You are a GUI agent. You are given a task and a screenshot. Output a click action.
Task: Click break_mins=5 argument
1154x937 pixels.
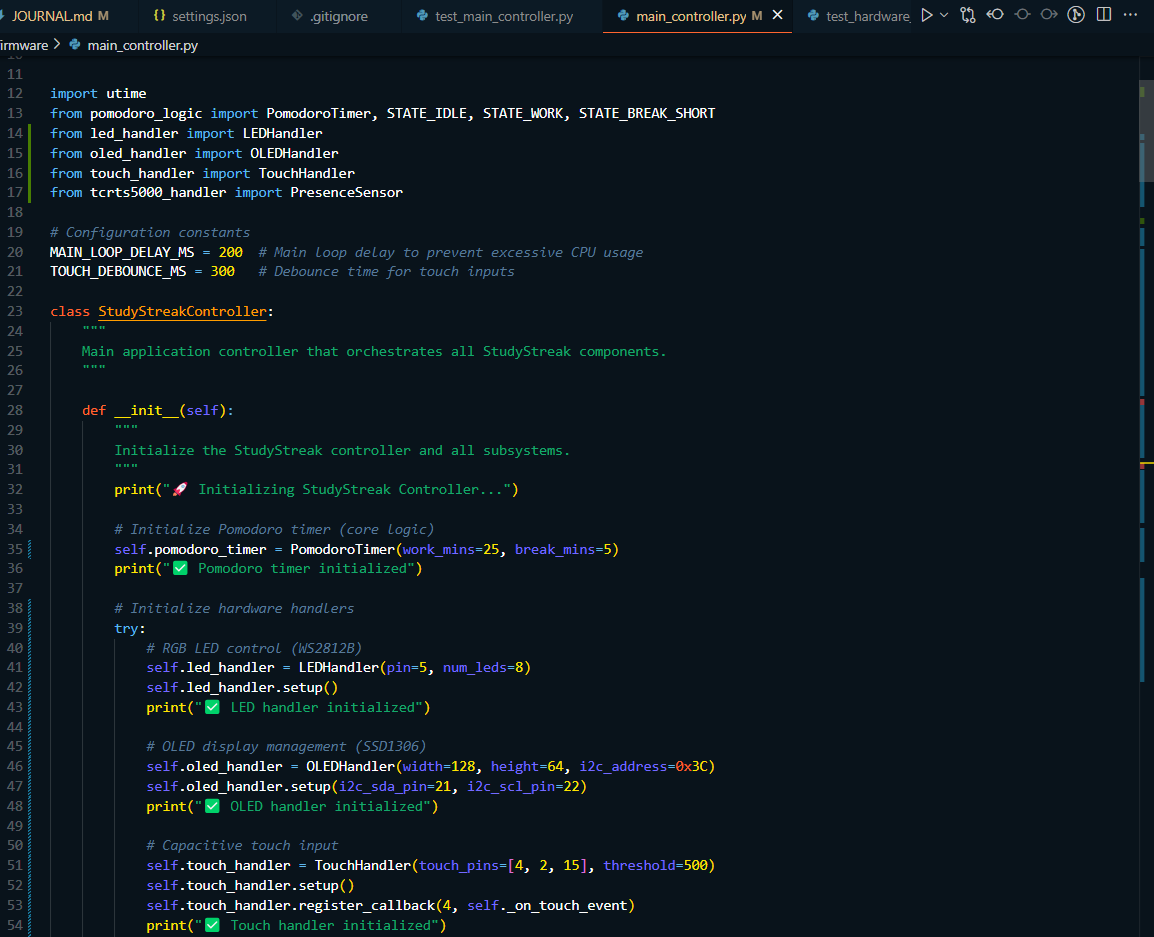[562, 549]
